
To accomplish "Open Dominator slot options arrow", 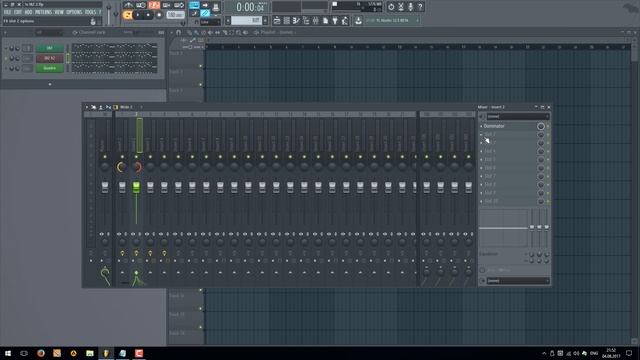I will pos(481,126).
